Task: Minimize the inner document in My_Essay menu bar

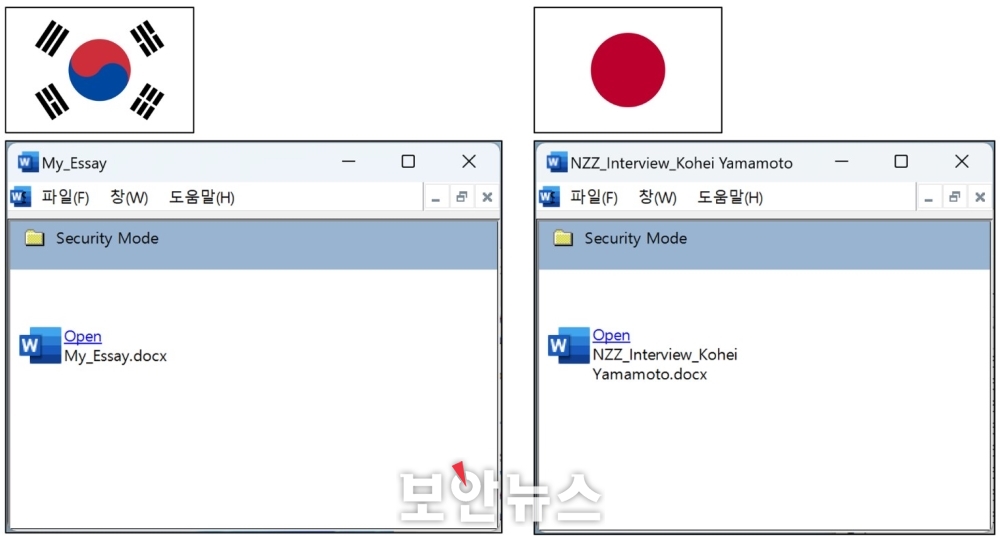Action: pos(436,198)
